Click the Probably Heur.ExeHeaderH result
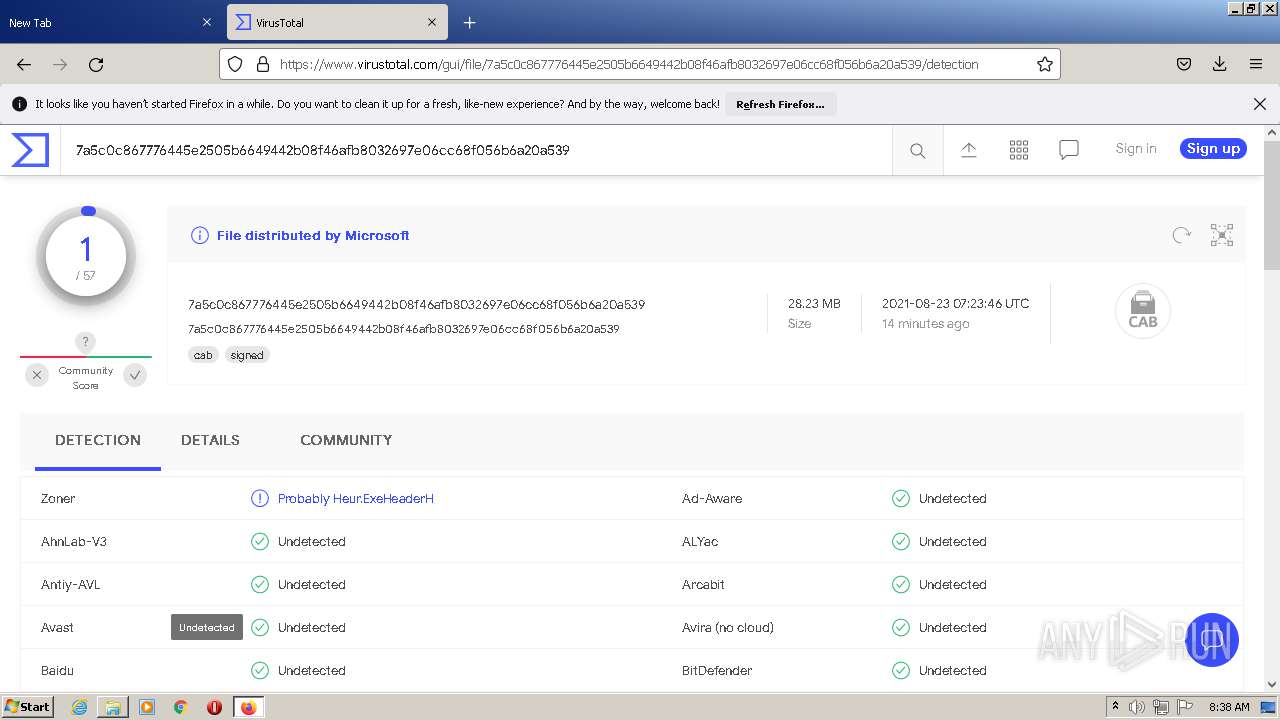The width and height of the screenshot is (1280, 720). 356,498
